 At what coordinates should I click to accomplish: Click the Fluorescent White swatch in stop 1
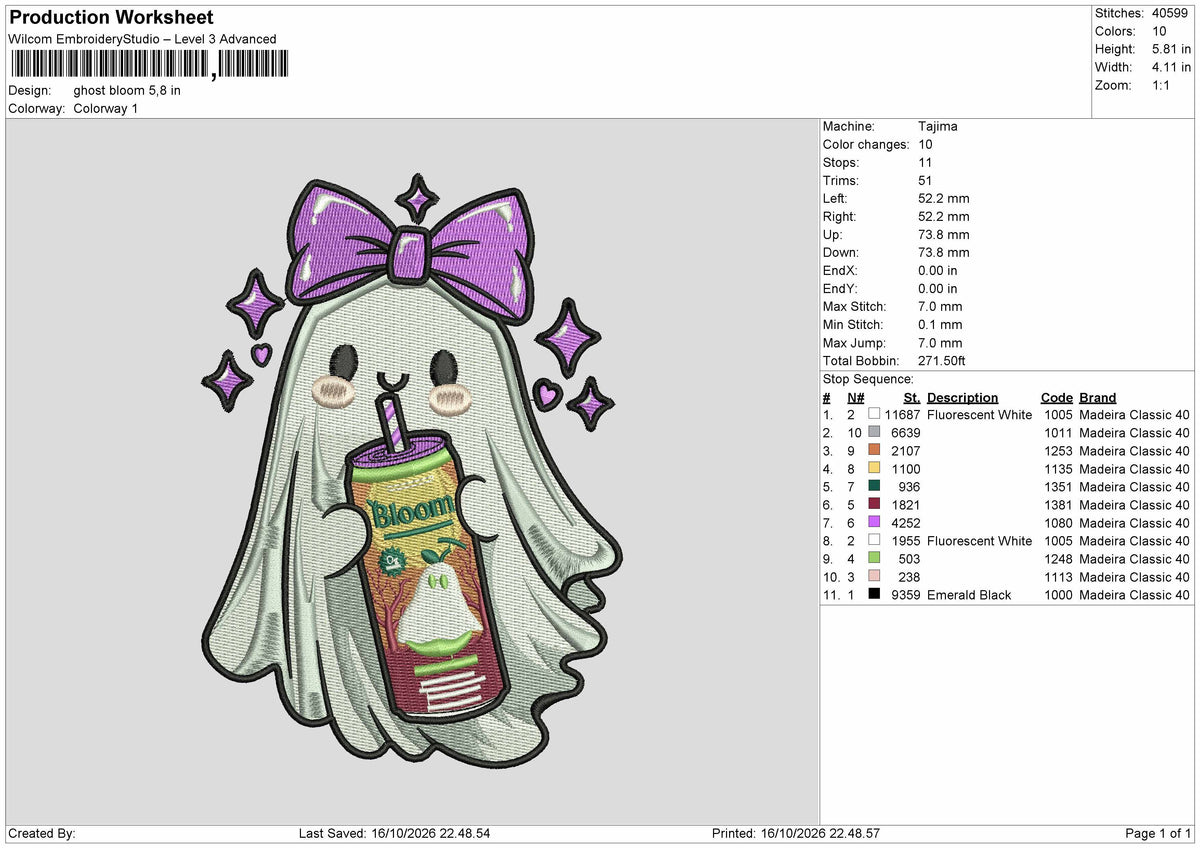click(874, 414)
